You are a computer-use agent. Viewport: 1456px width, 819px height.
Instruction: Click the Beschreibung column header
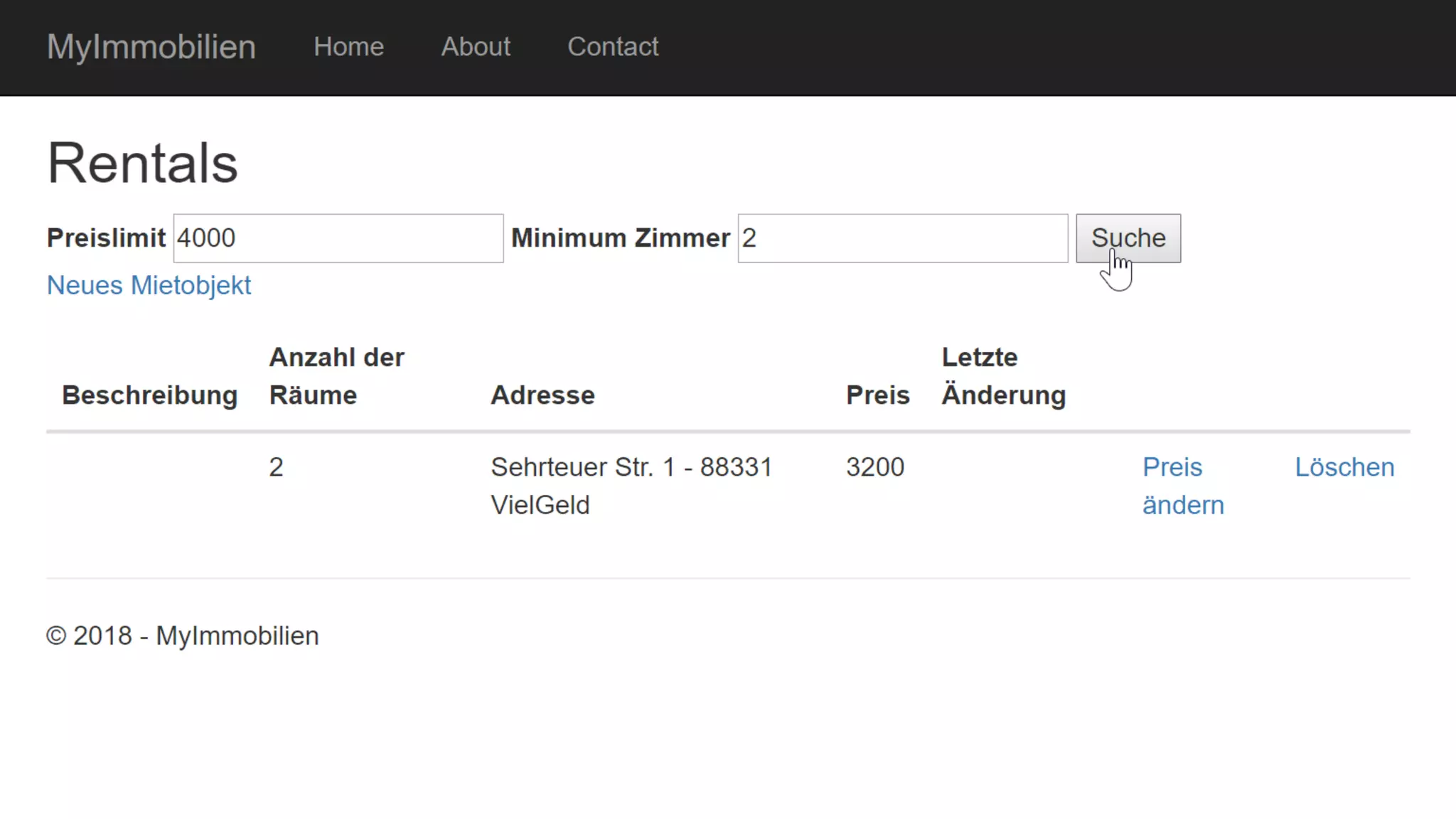point(149,395)
